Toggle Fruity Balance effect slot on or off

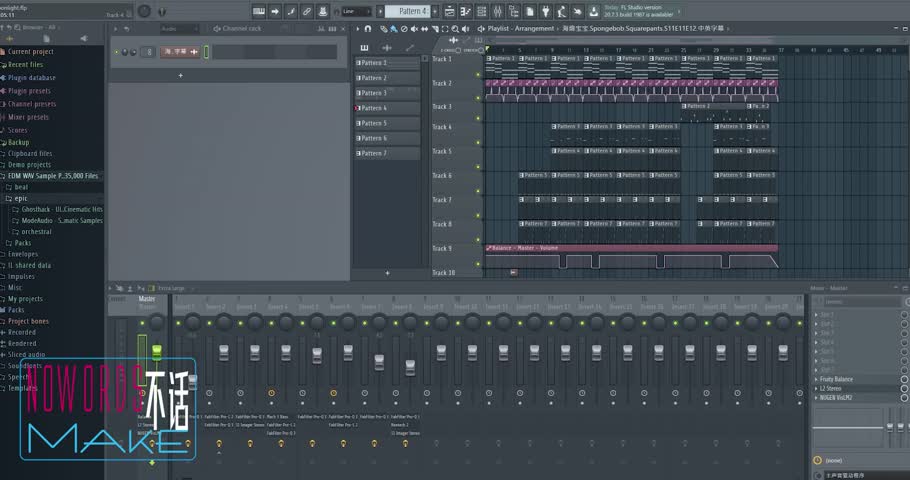pos(904,380)
